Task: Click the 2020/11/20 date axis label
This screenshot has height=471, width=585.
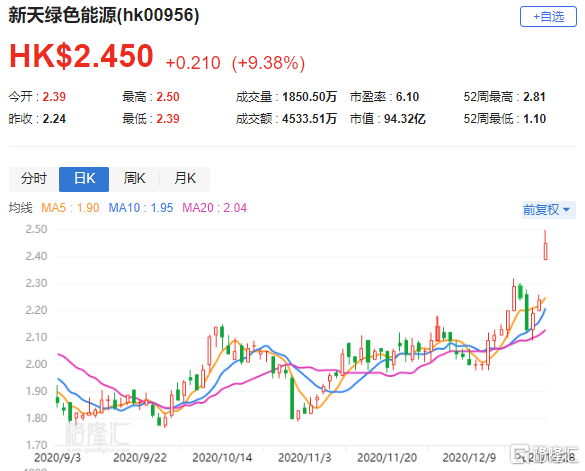Action: click(x=387, y=458)
